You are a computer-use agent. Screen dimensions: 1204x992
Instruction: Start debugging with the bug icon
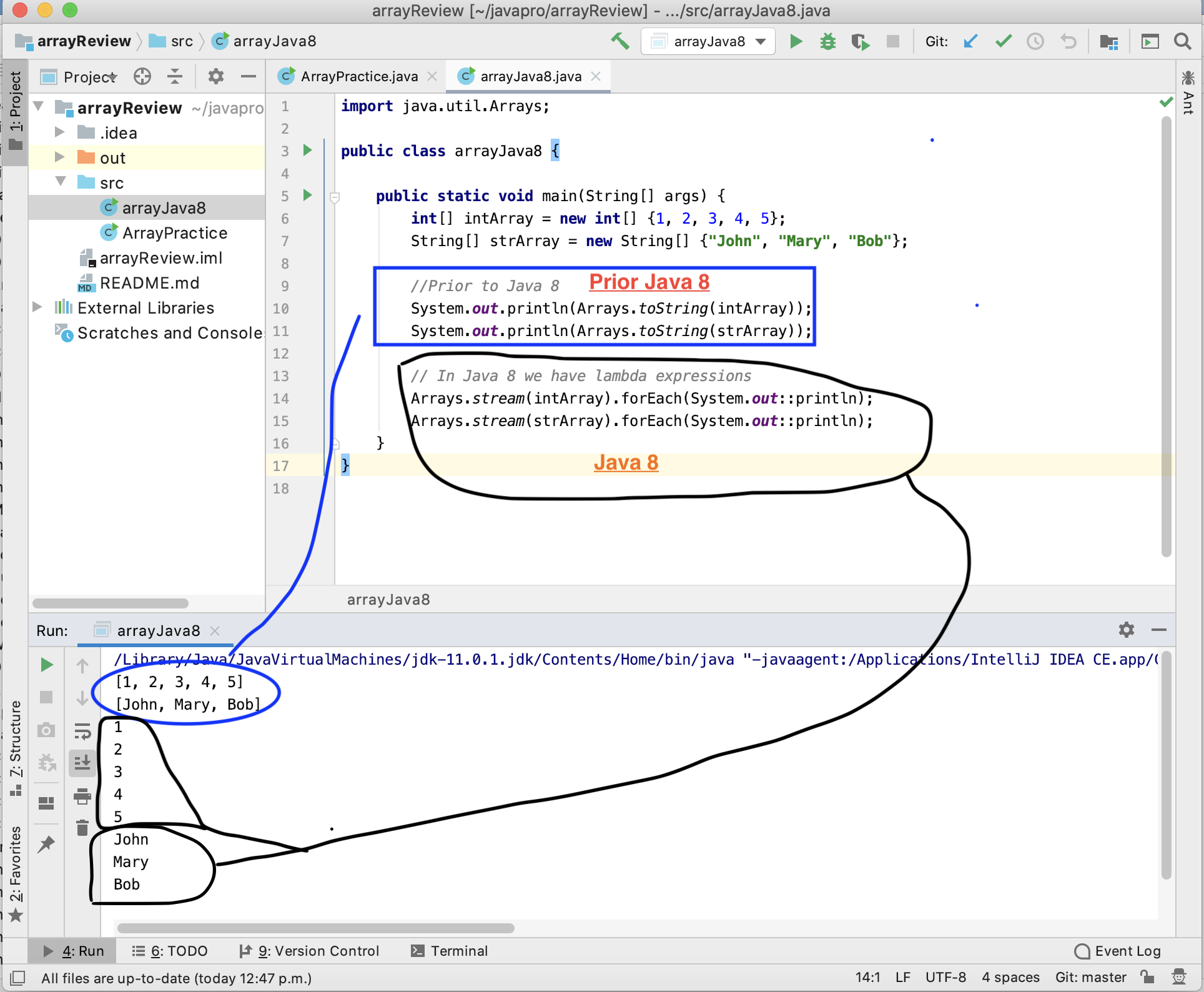(828, 41)
